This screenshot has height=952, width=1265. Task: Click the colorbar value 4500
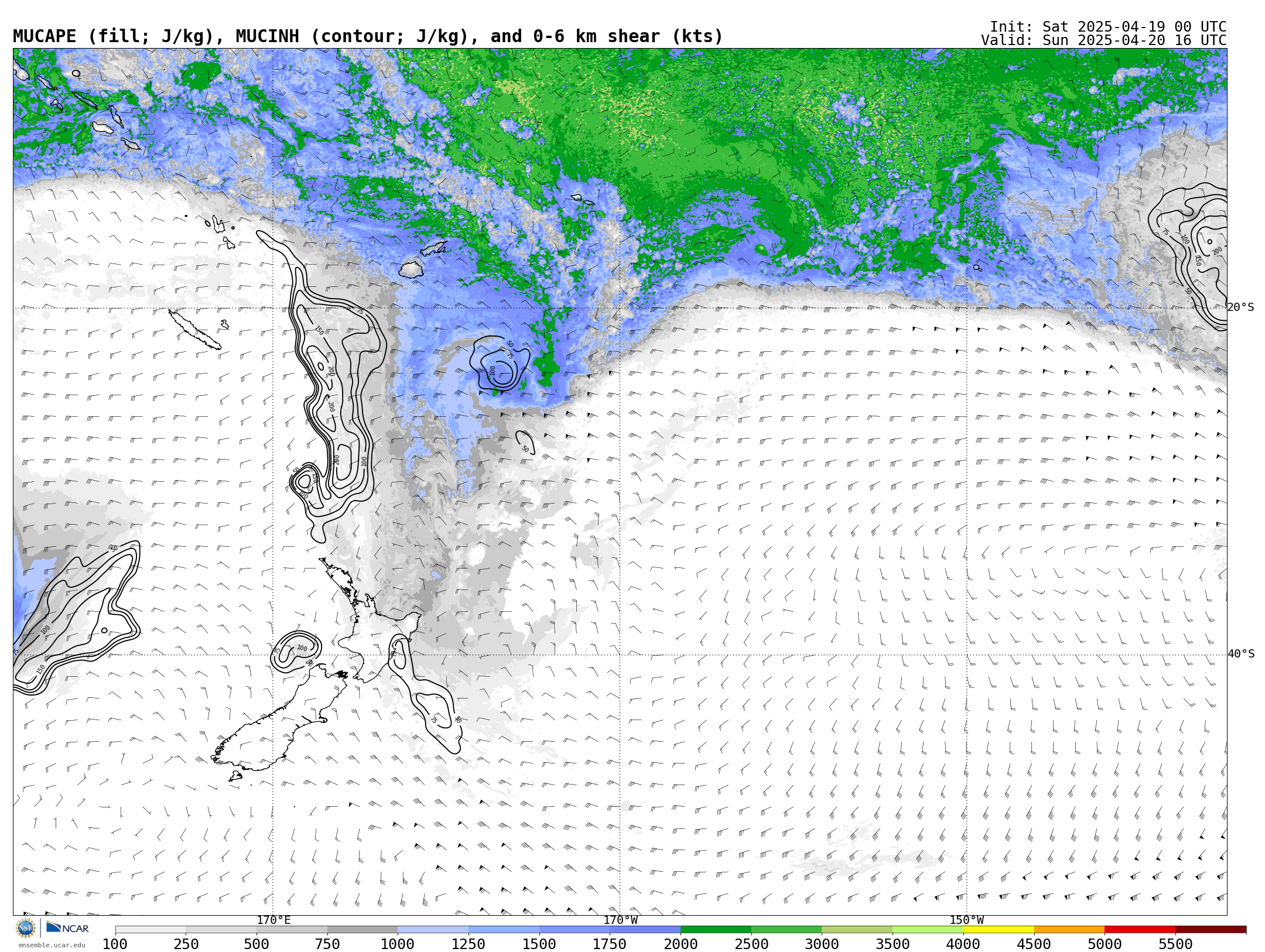(1034, 944)
